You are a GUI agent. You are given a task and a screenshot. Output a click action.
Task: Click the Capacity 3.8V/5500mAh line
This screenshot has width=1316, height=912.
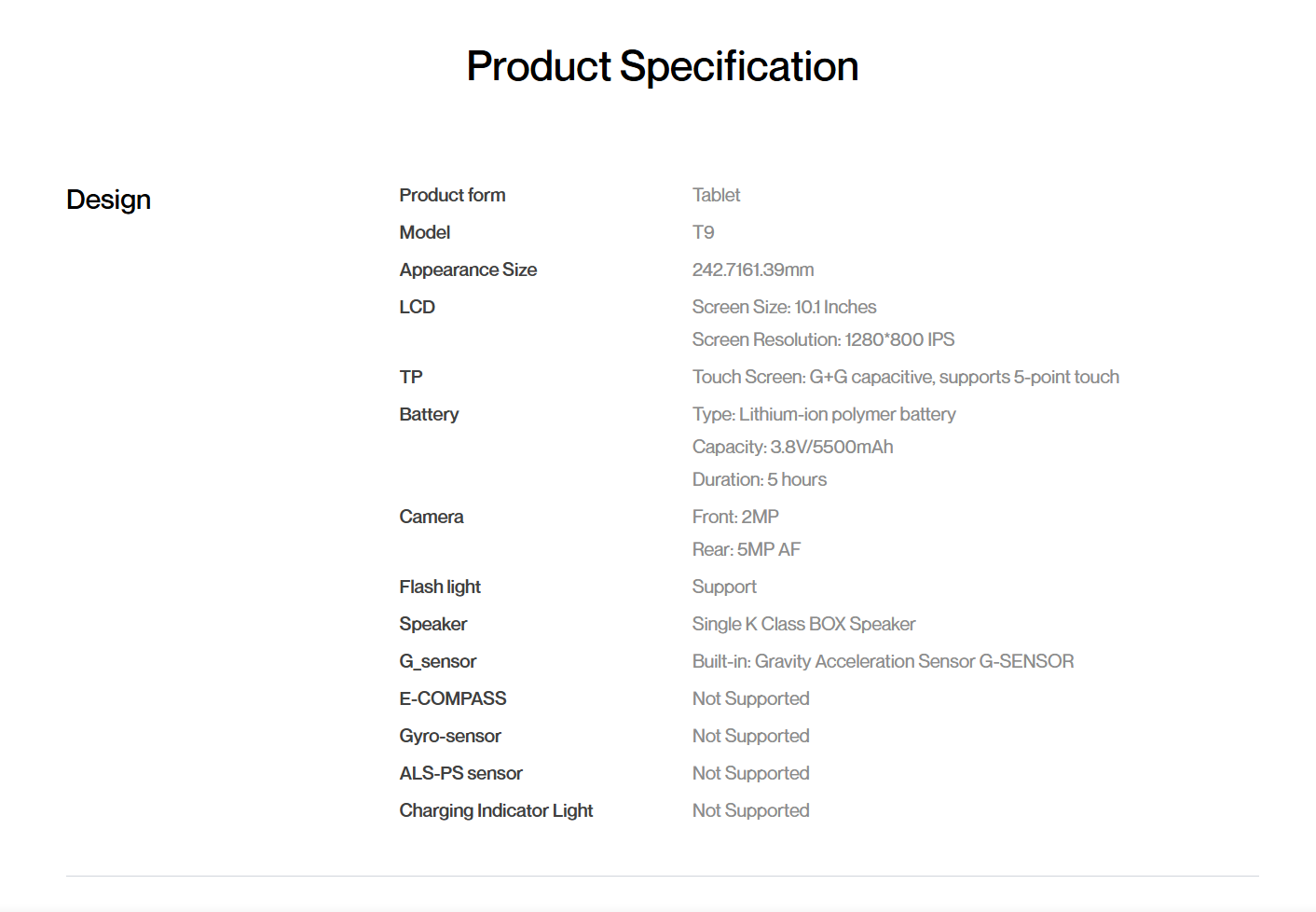pos(792,447)
